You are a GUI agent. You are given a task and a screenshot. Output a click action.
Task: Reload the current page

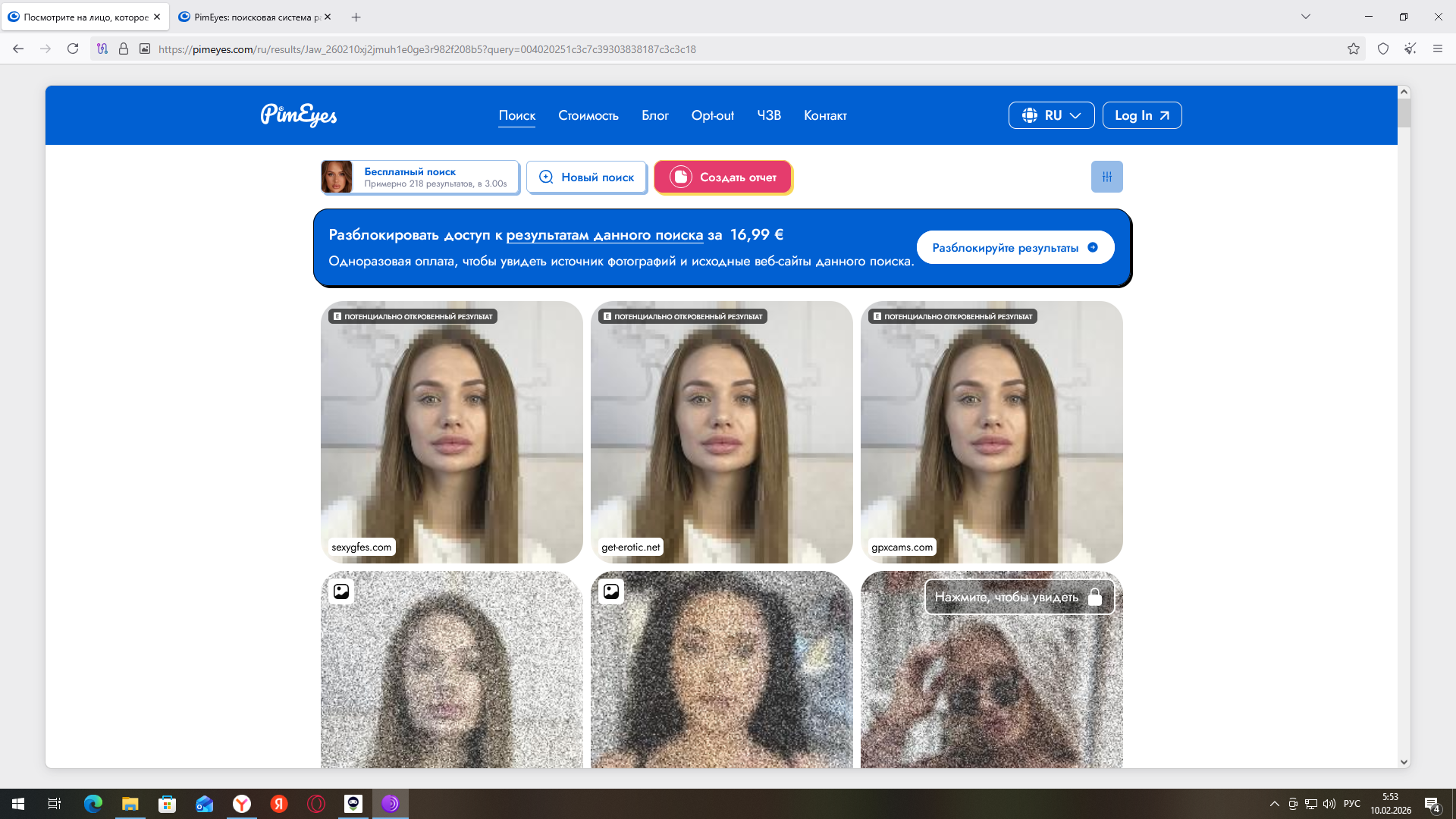point(73,49)
